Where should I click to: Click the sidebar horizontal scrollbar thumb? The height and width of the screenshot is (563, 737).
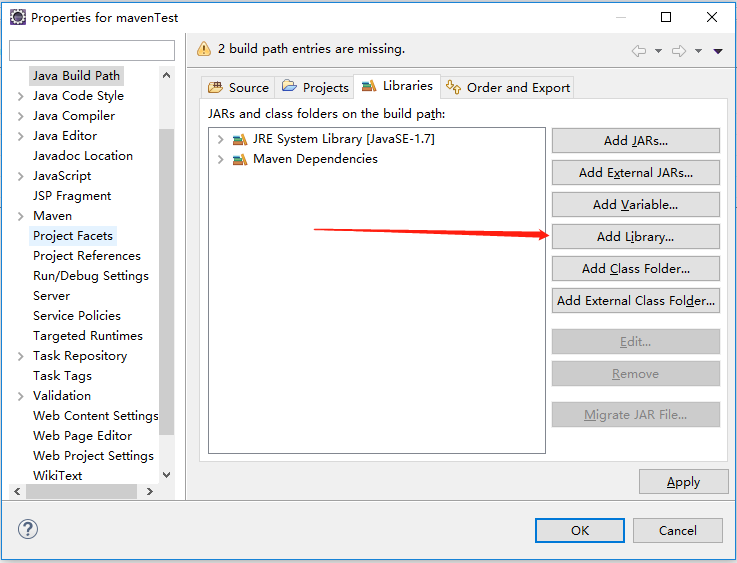click(x=81, y=492)
